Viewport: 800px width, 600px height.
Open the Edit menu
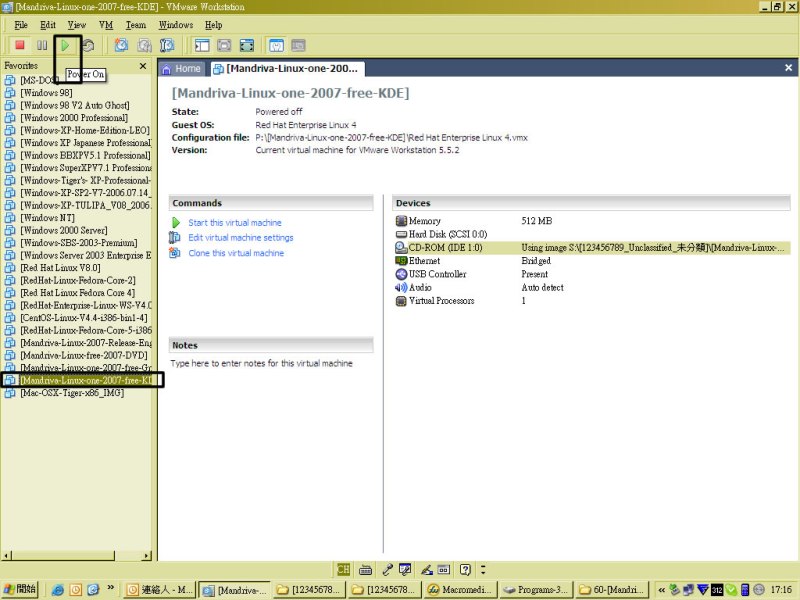[48, 25]
